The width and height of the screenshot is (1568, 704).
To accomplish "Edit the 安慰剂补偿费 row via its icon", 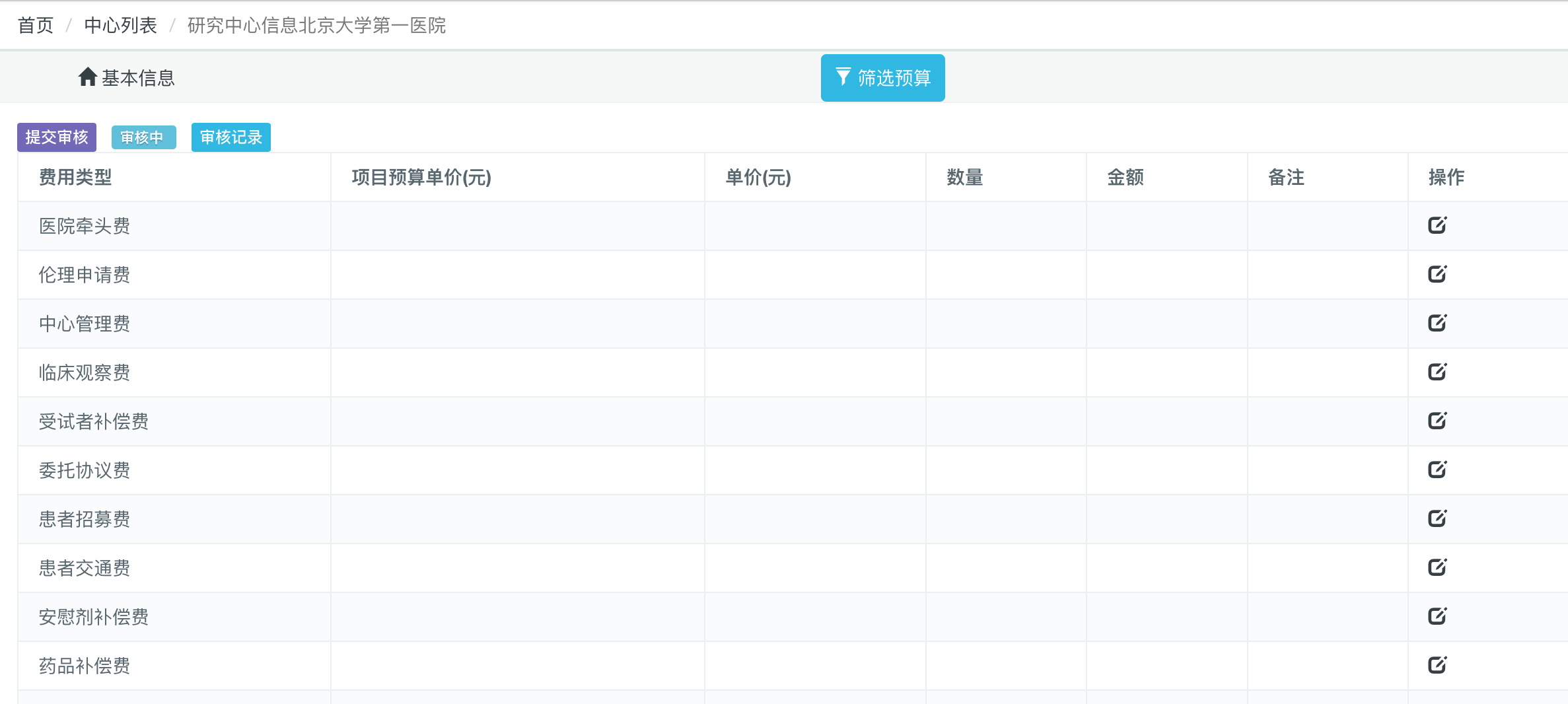I will tap(1437, 616).
